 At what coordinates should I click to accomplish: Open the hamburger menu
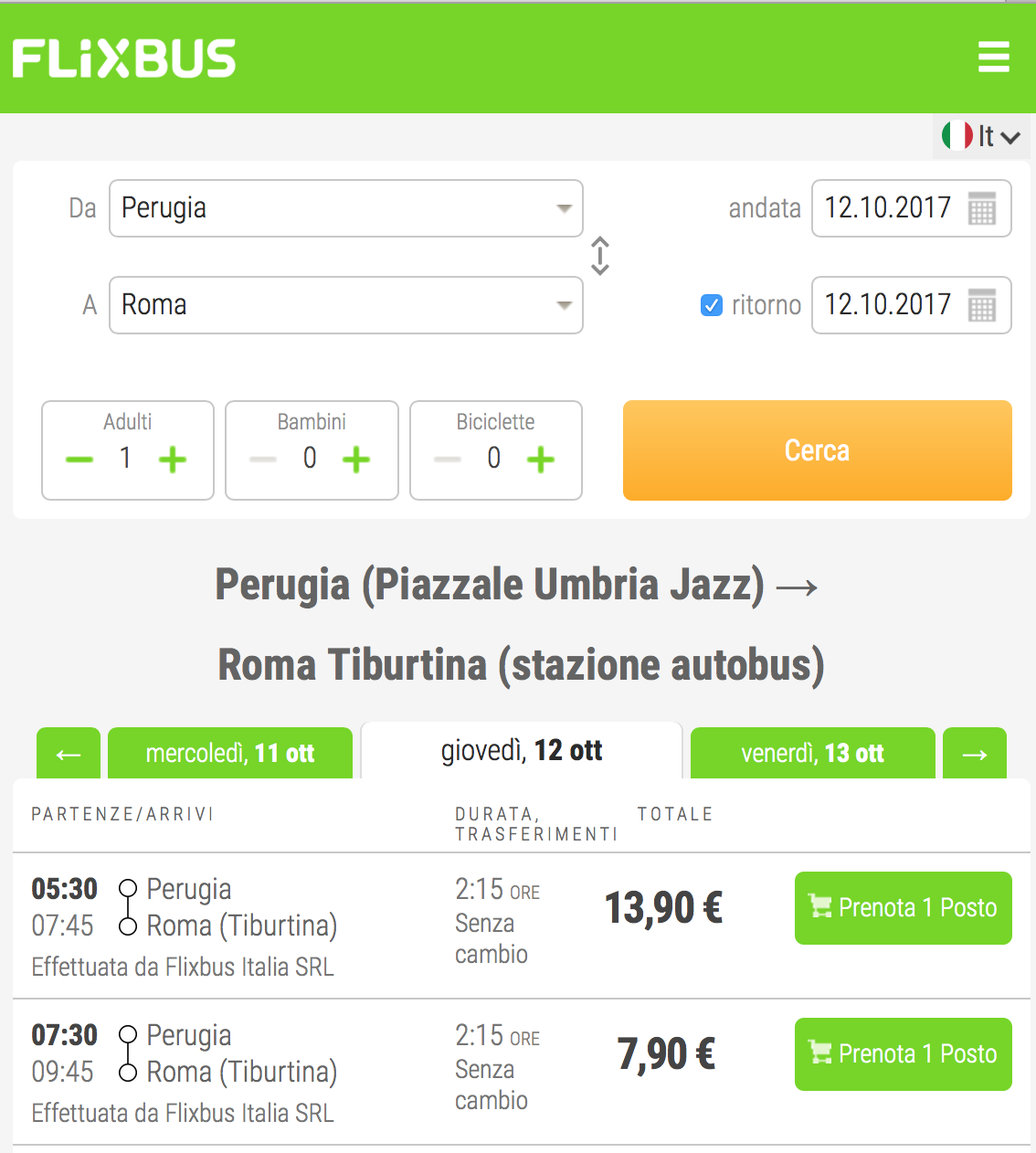click(x=993, y=57)
